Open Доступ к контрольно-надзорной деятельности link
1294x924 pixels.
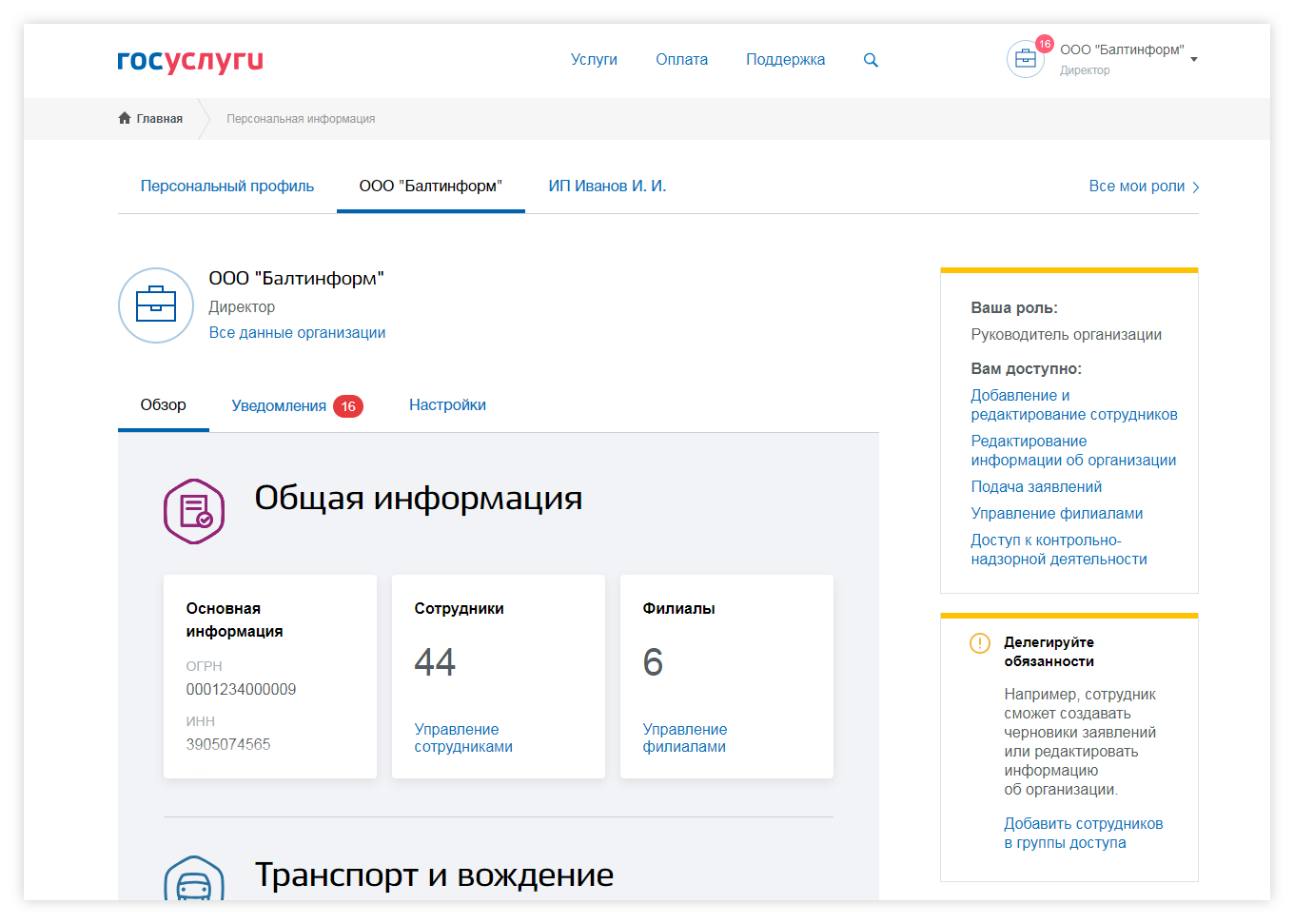(1059, 550)
